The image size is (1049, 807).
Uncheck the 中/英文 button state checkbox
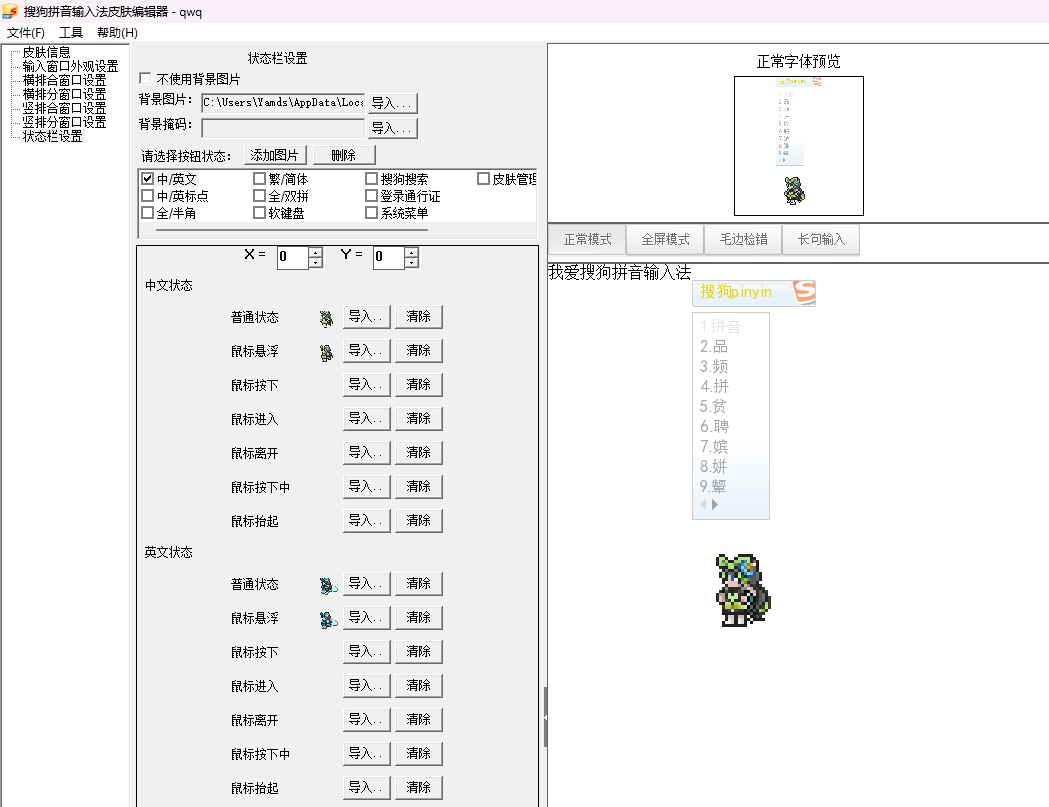(x=148, y=179)
